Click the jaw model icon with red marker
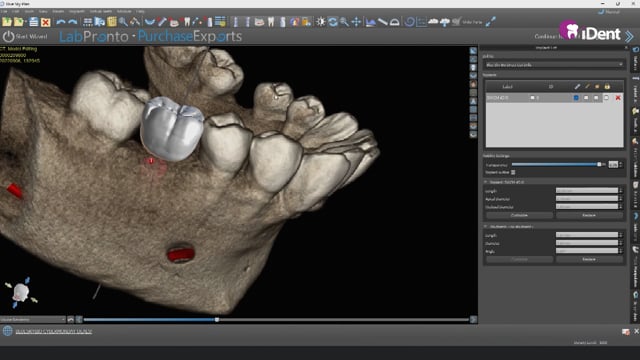The width and height of the screenshot is (640, 360). [x=174, y=22]
